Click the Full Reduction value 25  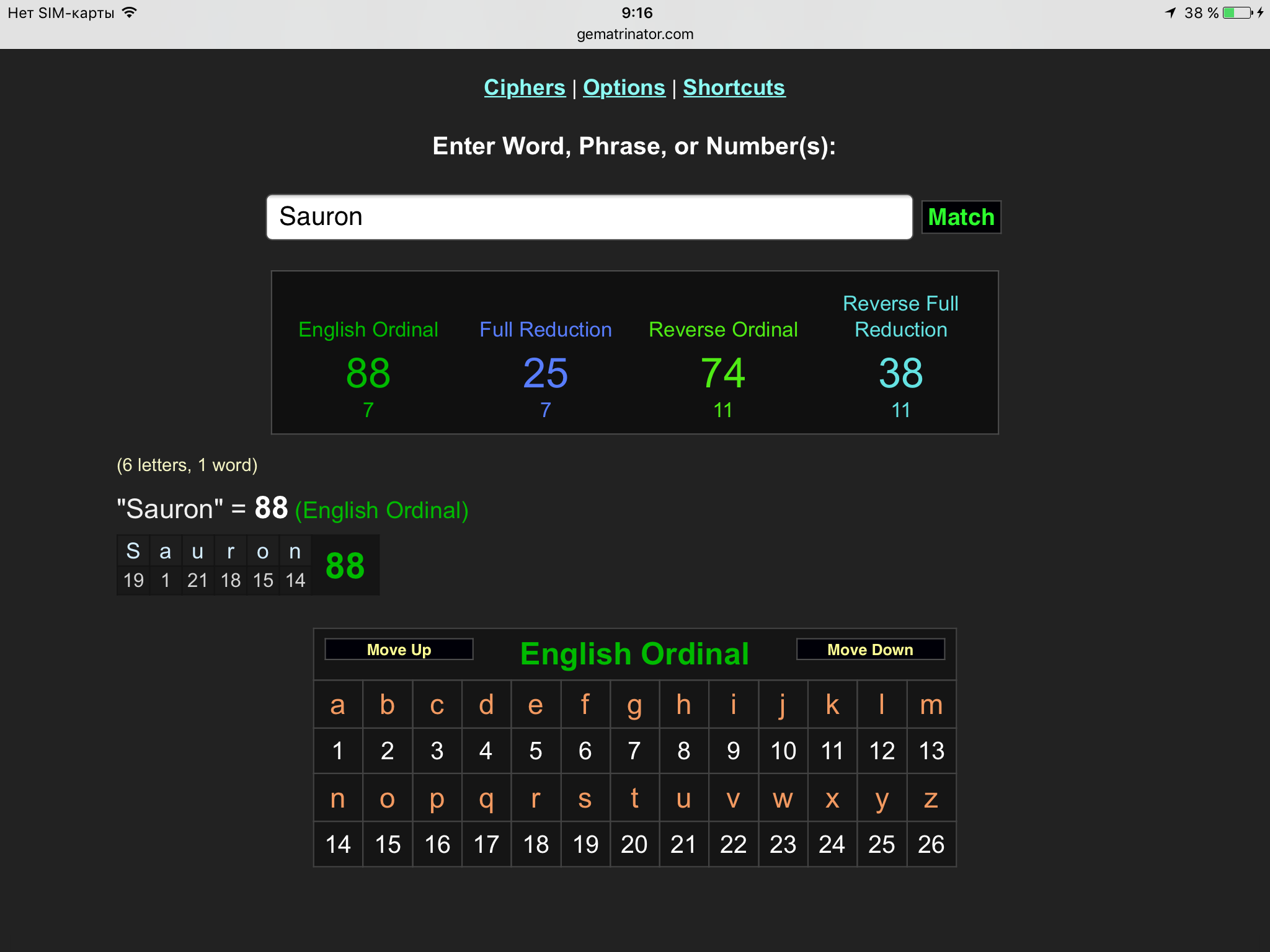click(546, 373)
